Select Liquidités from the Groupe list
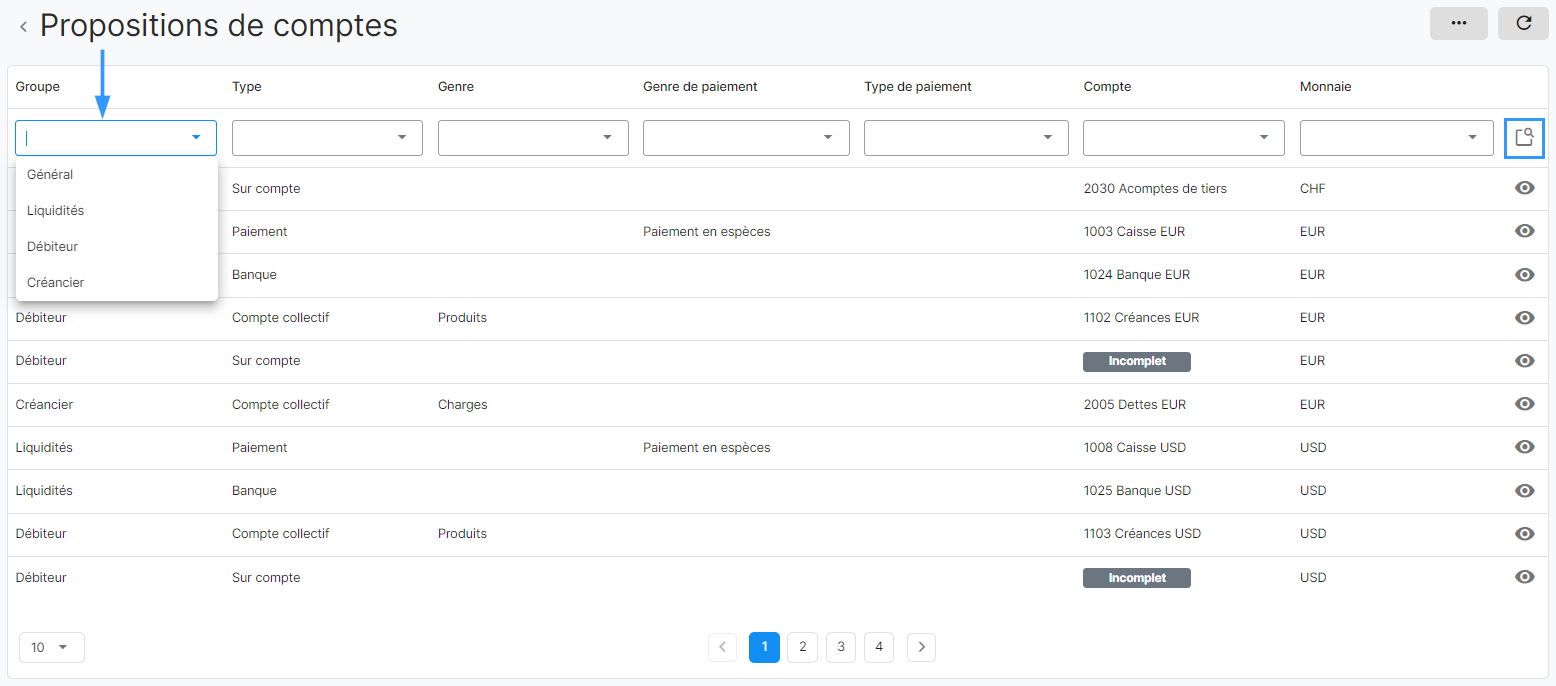The image size is (1556, 686). pos(117,210)
